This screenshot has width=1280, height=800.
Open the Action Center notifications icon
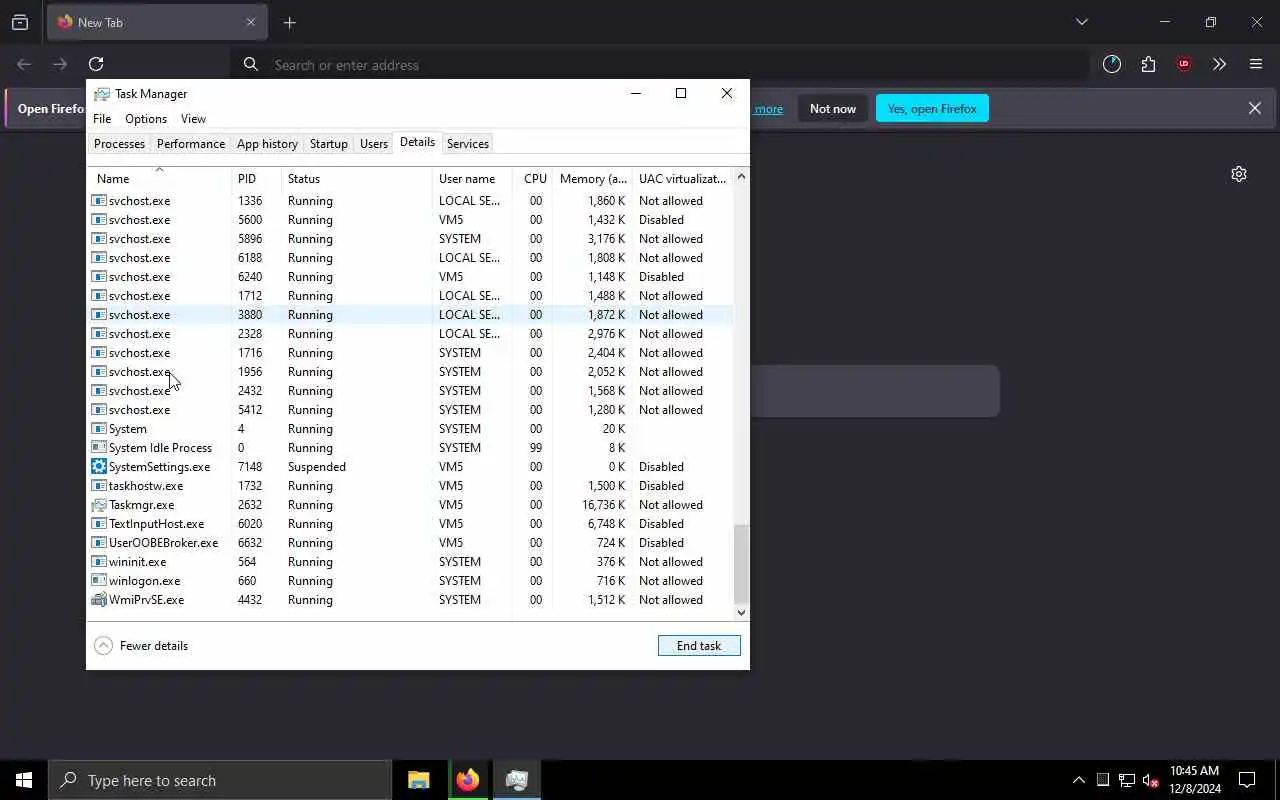(x=1247, y=780)
